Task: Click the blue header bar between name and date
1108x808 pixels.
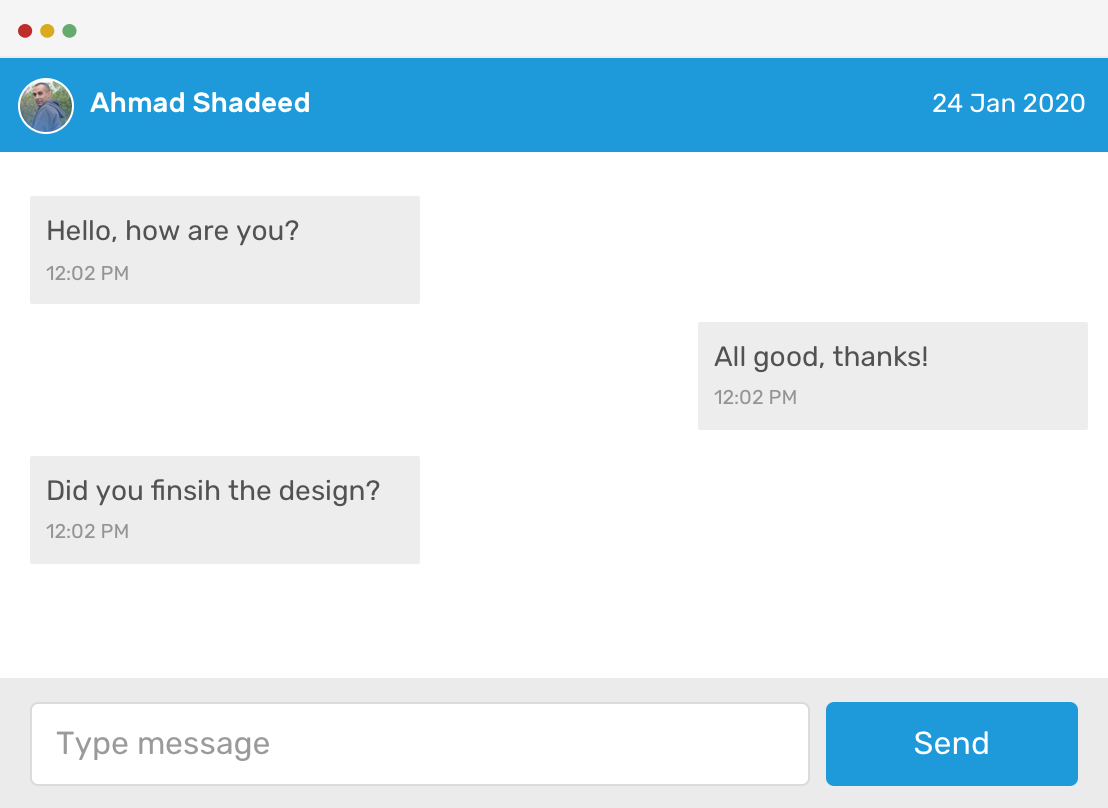Action: [x=620, y=105]
